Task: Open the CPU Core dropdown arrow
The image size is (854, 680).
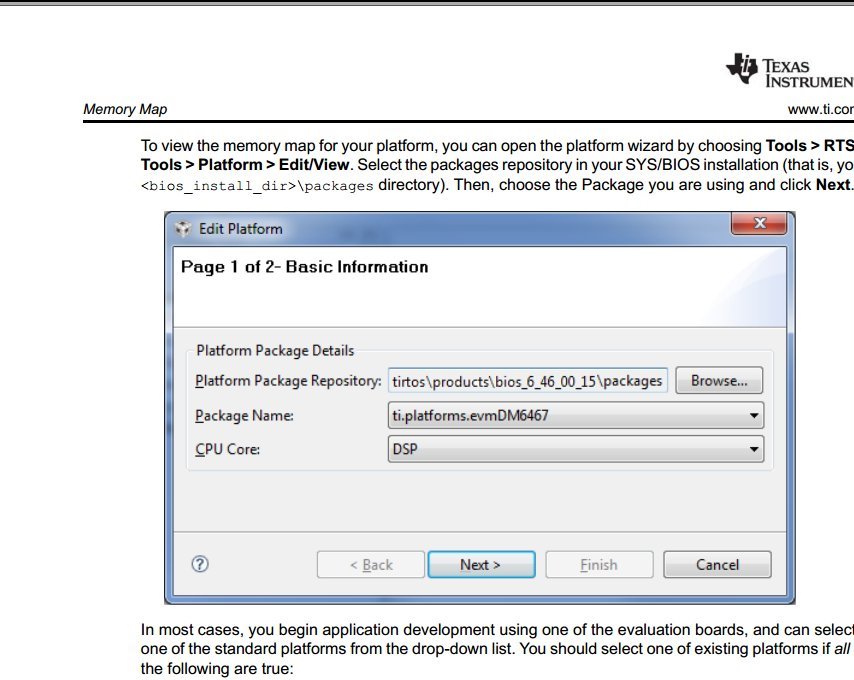Action: point(754,449)
